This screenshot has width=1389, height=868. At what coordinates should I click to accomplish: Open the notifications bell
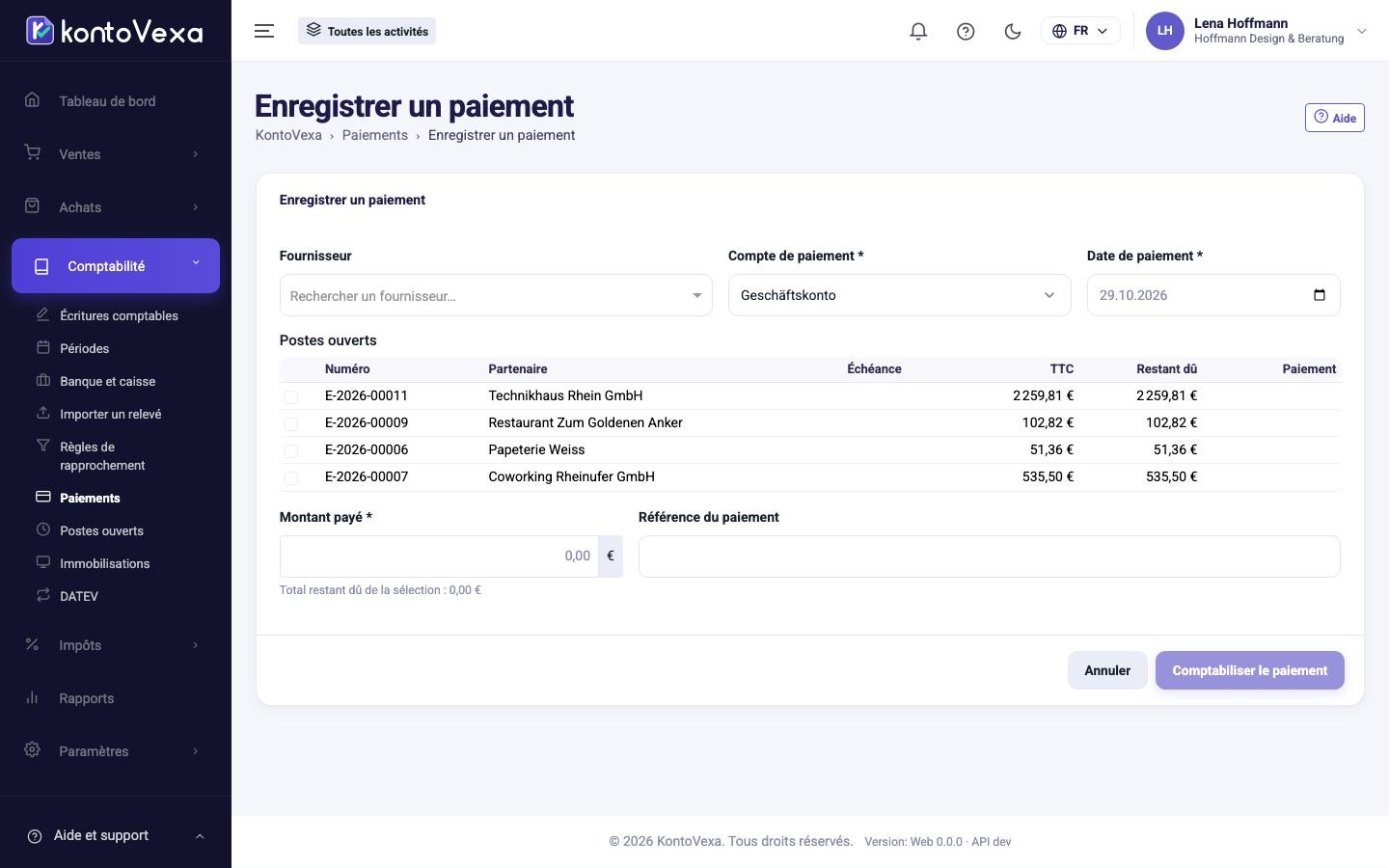(918, 31)
